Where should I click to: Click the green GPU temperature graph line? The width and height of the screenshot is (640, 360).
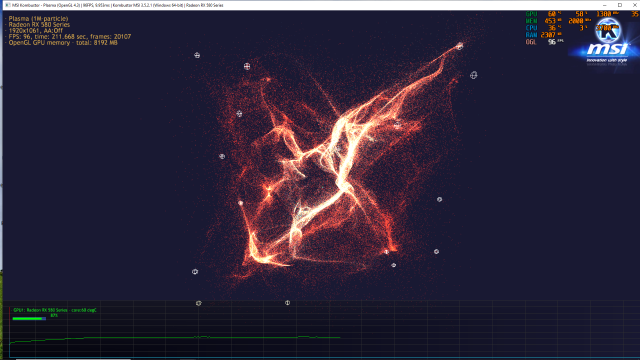(175, 338)
